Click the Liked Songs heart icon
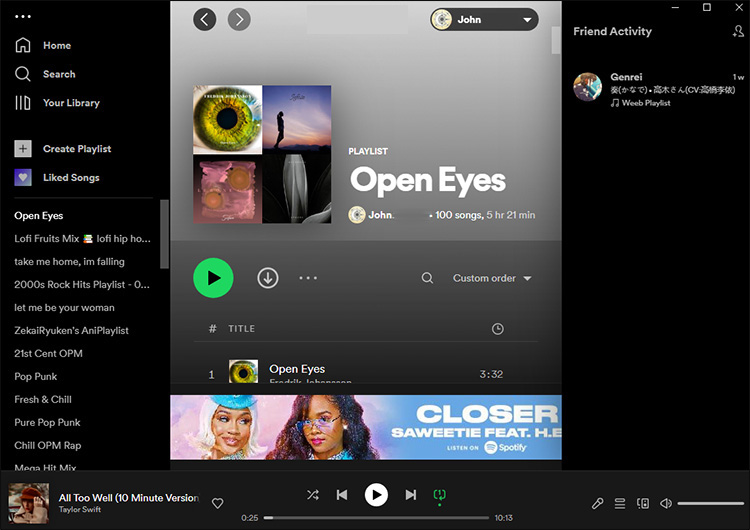The width and height of the screenshot is (750, 530). click(22, 177)
